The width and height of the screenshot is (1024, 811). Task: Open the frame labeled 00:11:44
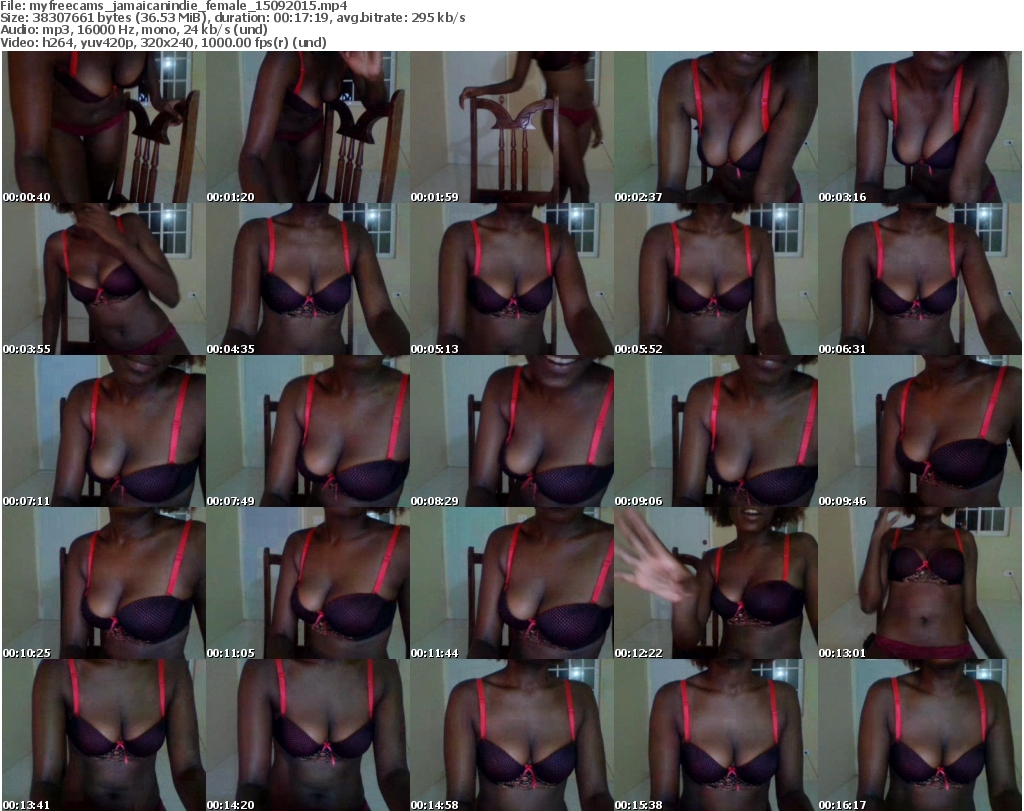click(511, 584)
